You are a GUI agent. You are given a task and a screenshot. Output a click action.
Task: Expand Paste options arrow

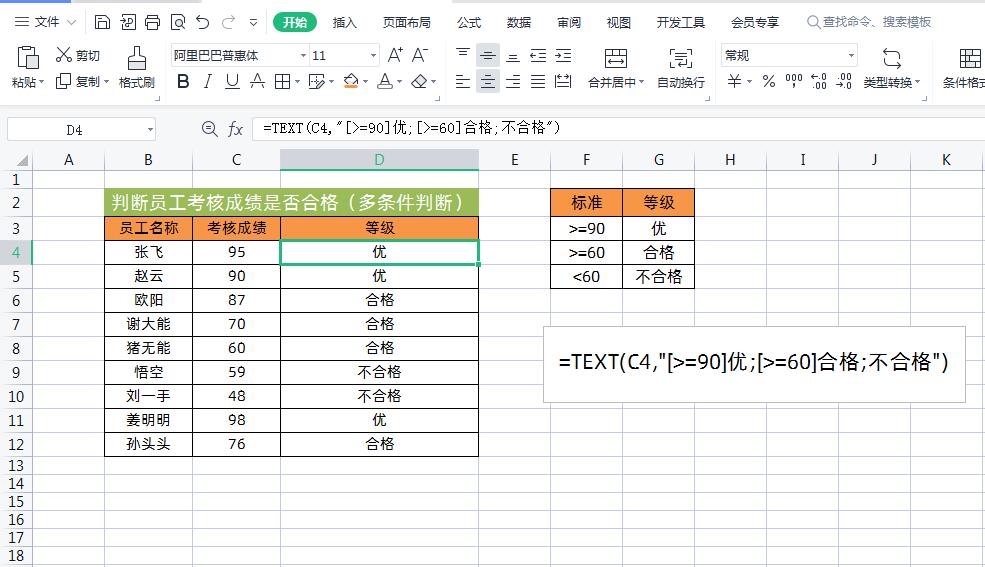pyautogui.click(x=41, y=82)
